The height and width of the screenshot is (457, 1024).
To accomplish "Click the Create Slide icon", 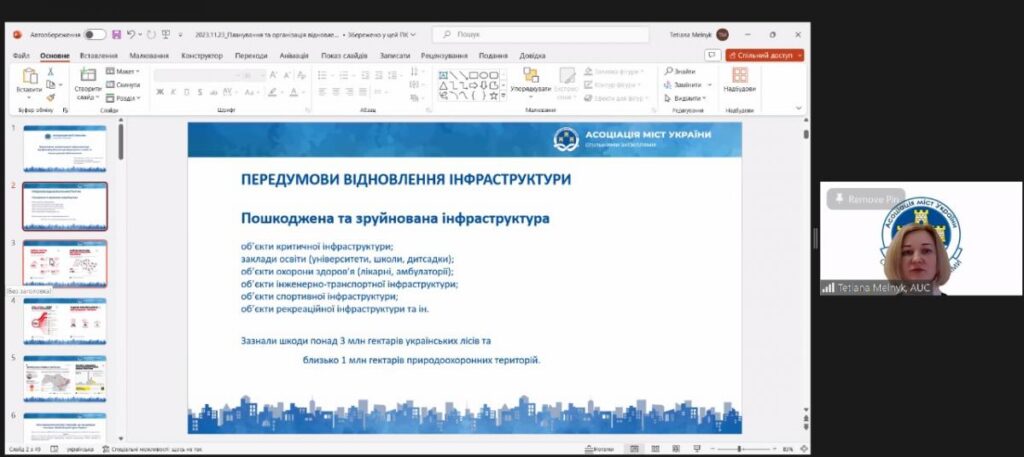I will [x=88, y=75].
